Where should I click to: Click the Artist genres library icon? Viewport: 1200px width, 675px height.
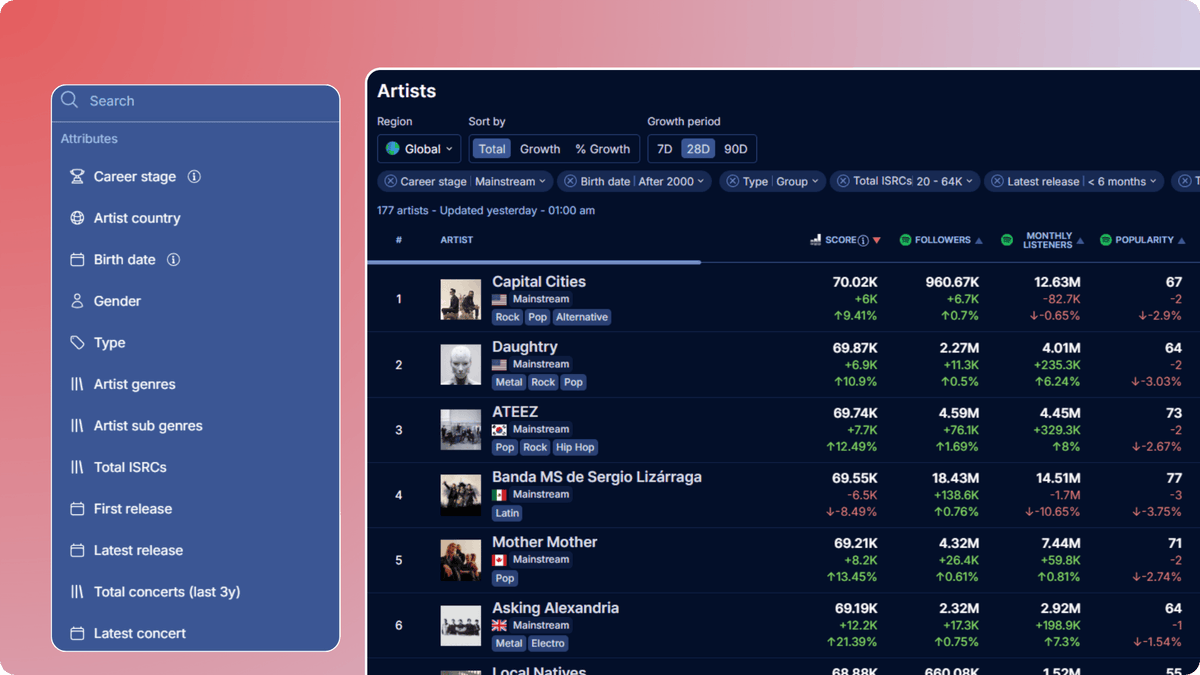tap(77, 384)
